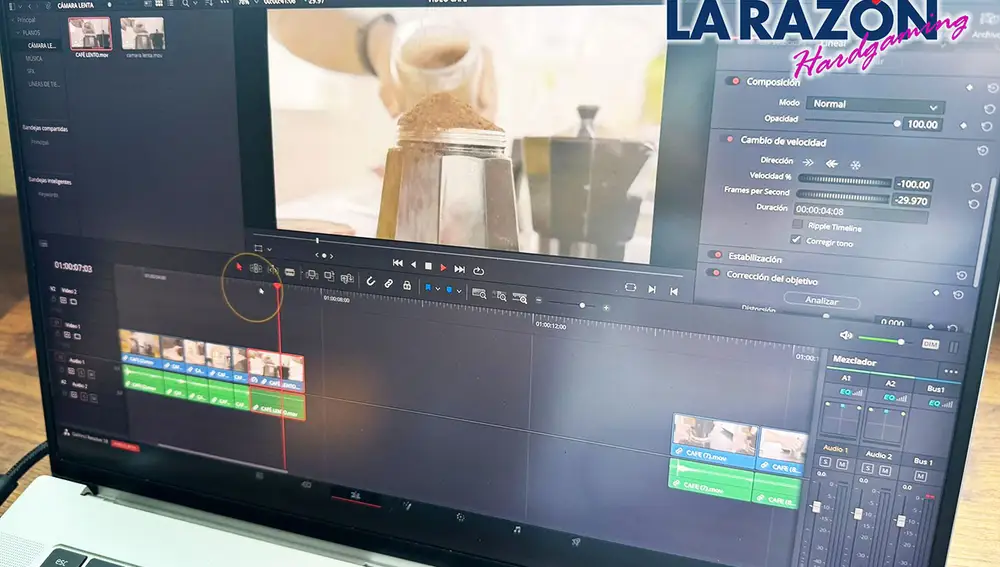Click the Play Reverse button

pos(413,264)
